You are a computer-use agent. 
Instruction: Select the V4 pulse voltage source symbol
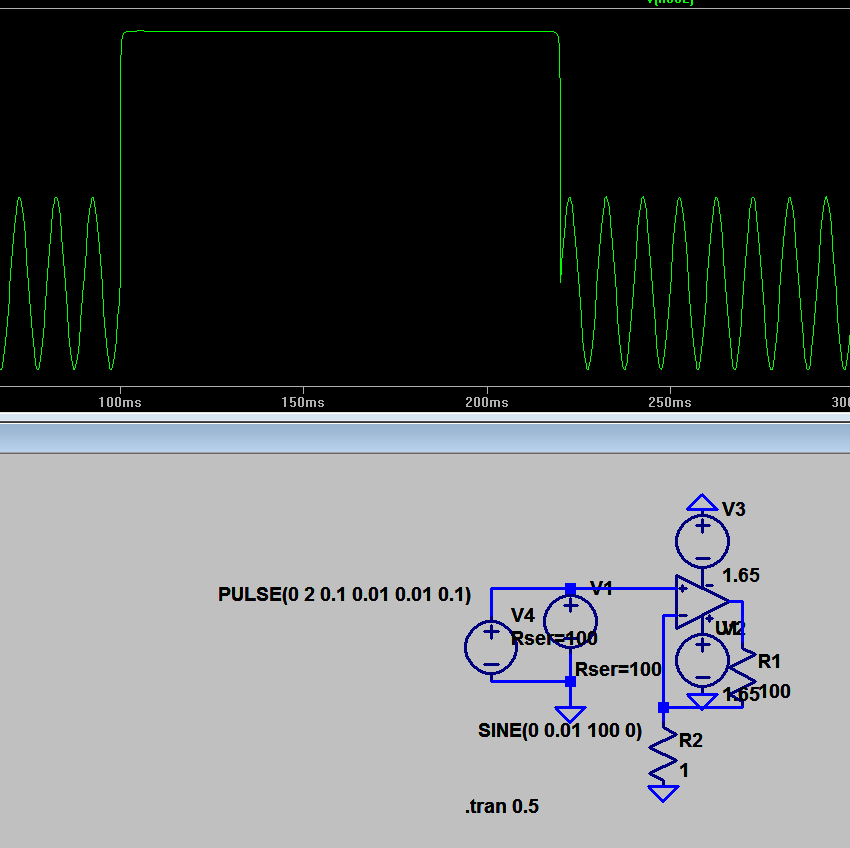(x=491, y=647)
